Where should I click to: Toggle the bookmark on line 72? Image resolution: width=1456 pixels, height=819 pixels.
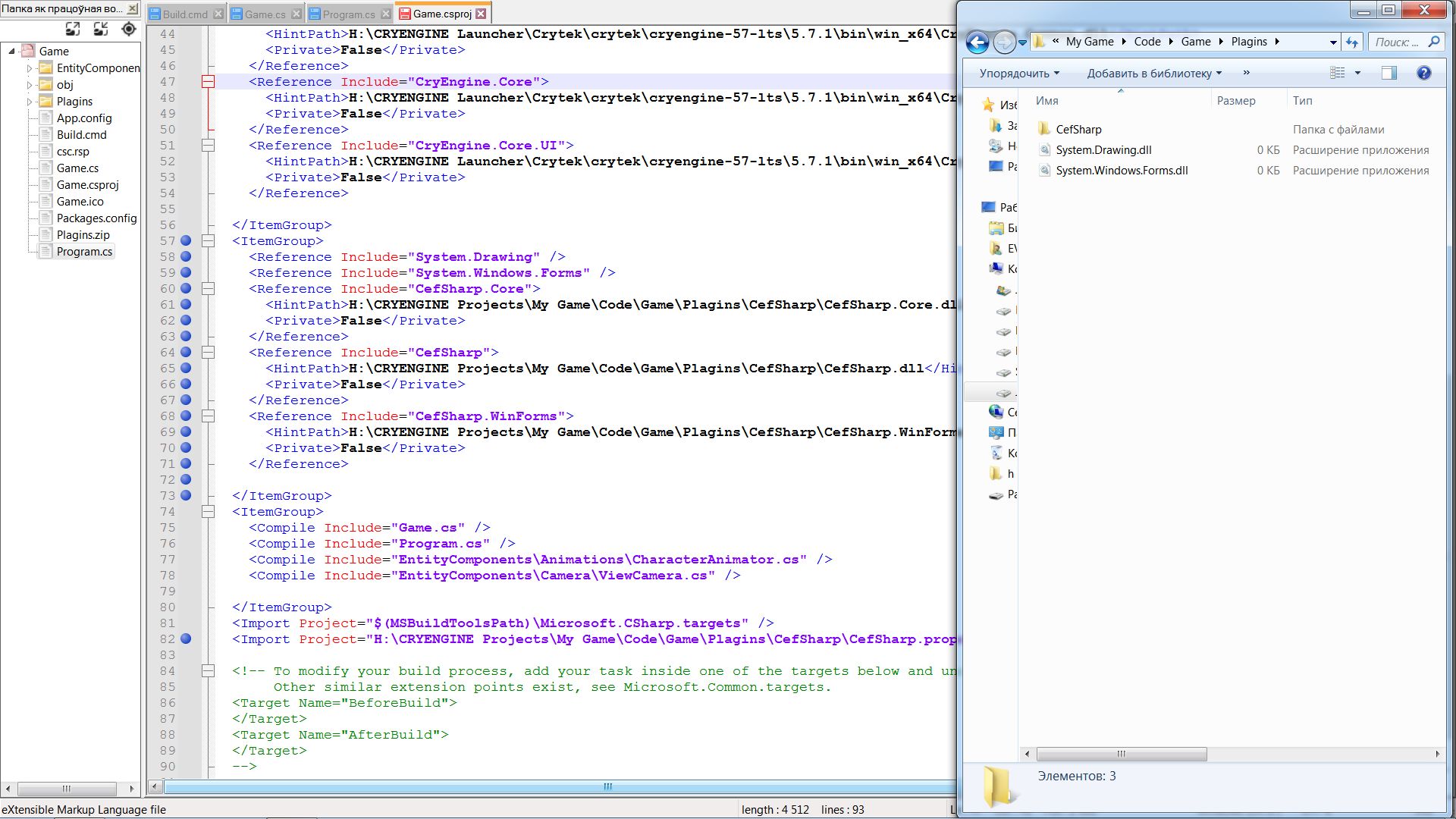pyautogui.click(x=186, y=479)
